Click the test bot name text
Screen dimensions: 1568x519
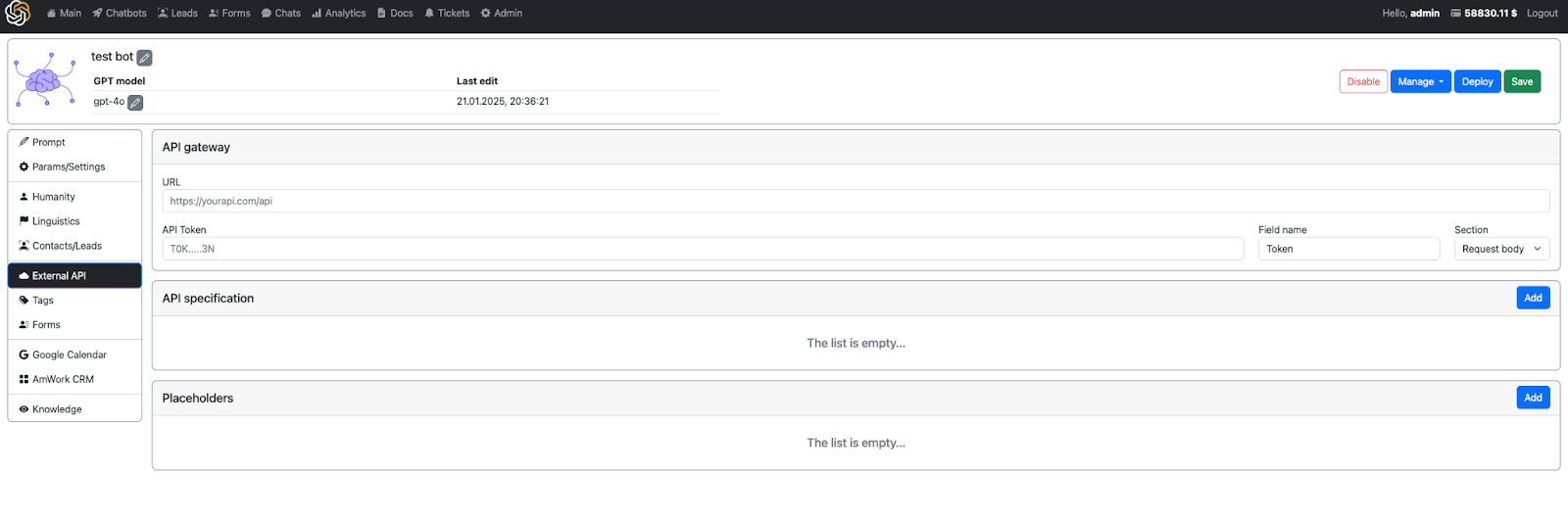tap(112, 57)
